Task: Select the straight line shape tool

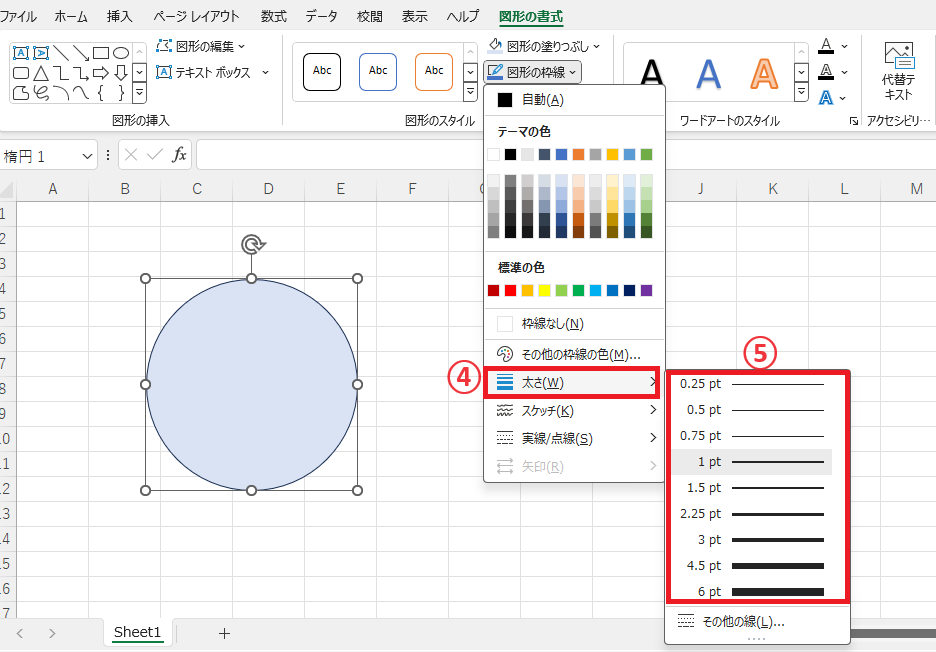Action: click(62, 52)
